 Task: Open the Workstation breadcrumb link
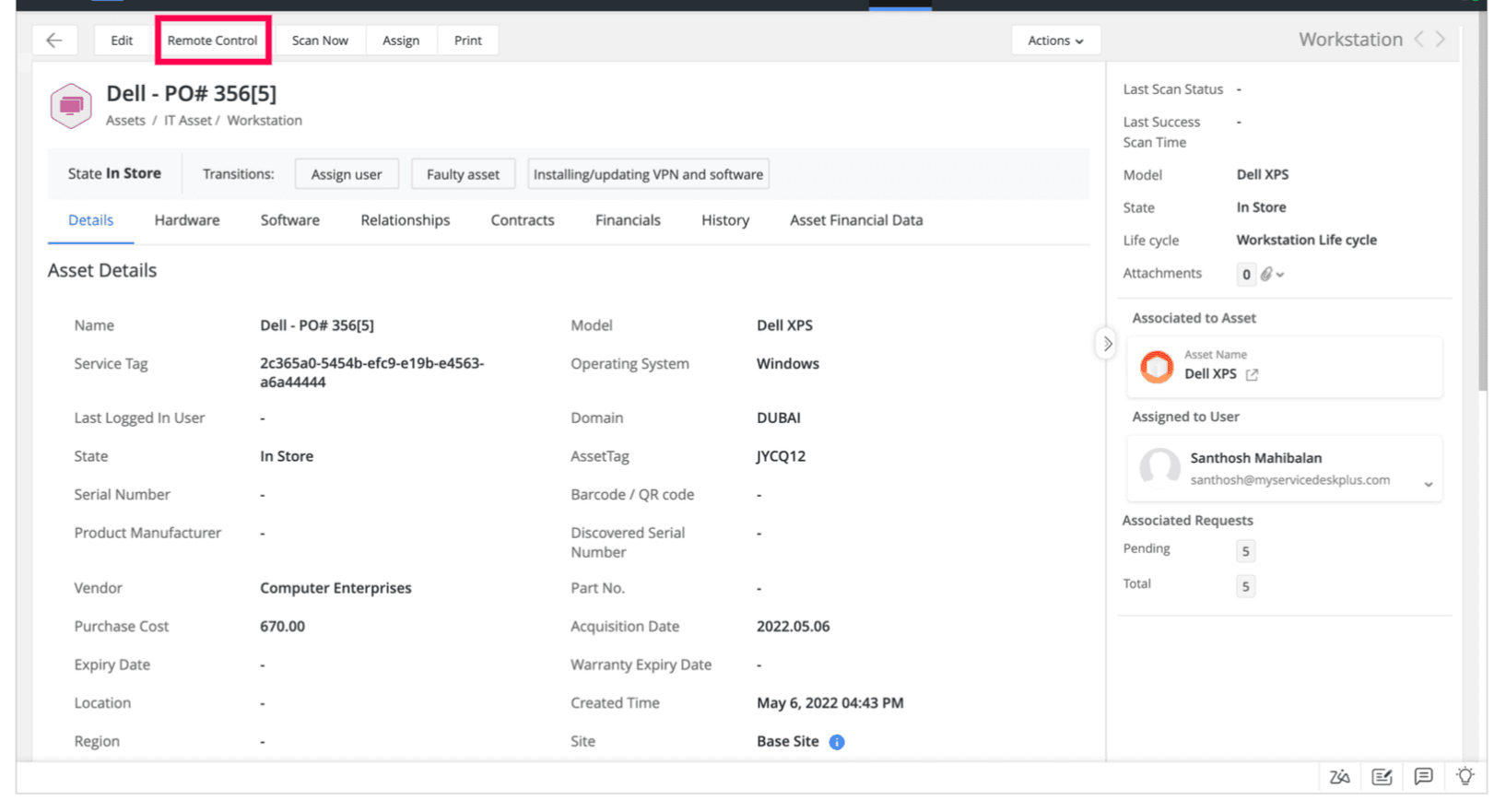click(x=265, y=121)
